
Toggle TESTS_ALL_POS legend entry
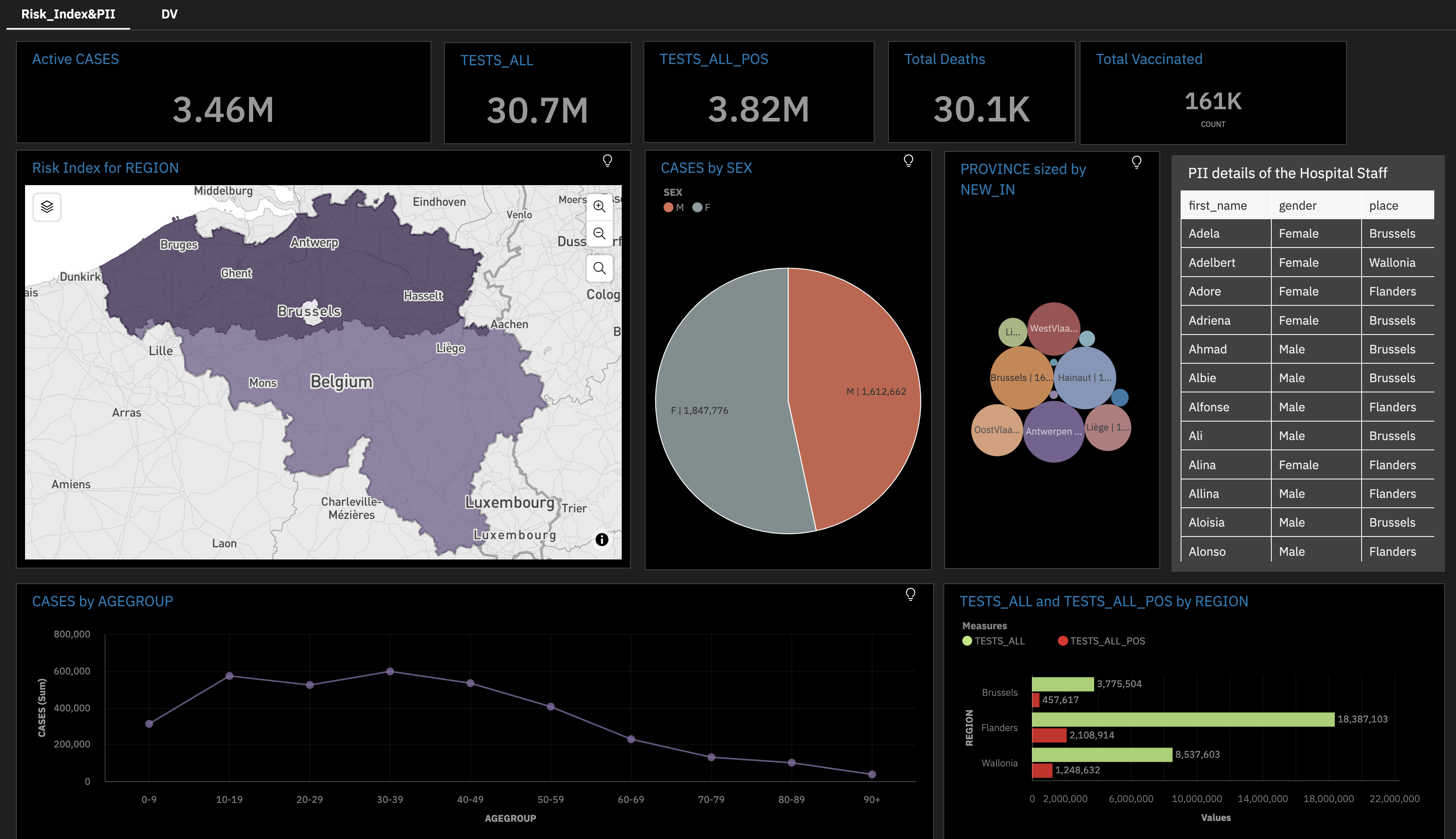coord(1101,641)
